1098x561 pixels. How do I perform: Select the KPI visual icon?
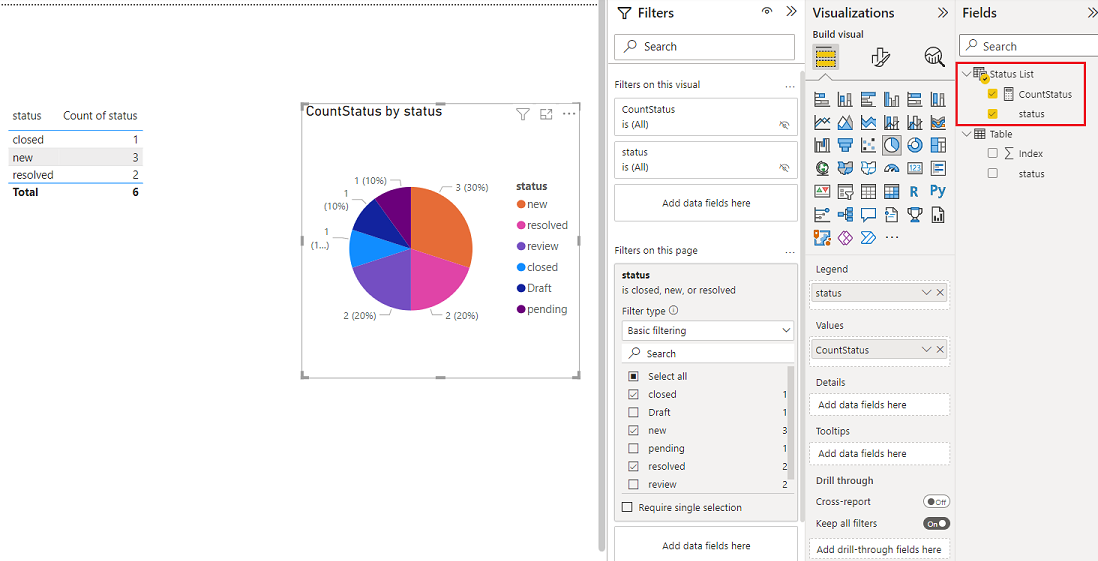[822, 191]
